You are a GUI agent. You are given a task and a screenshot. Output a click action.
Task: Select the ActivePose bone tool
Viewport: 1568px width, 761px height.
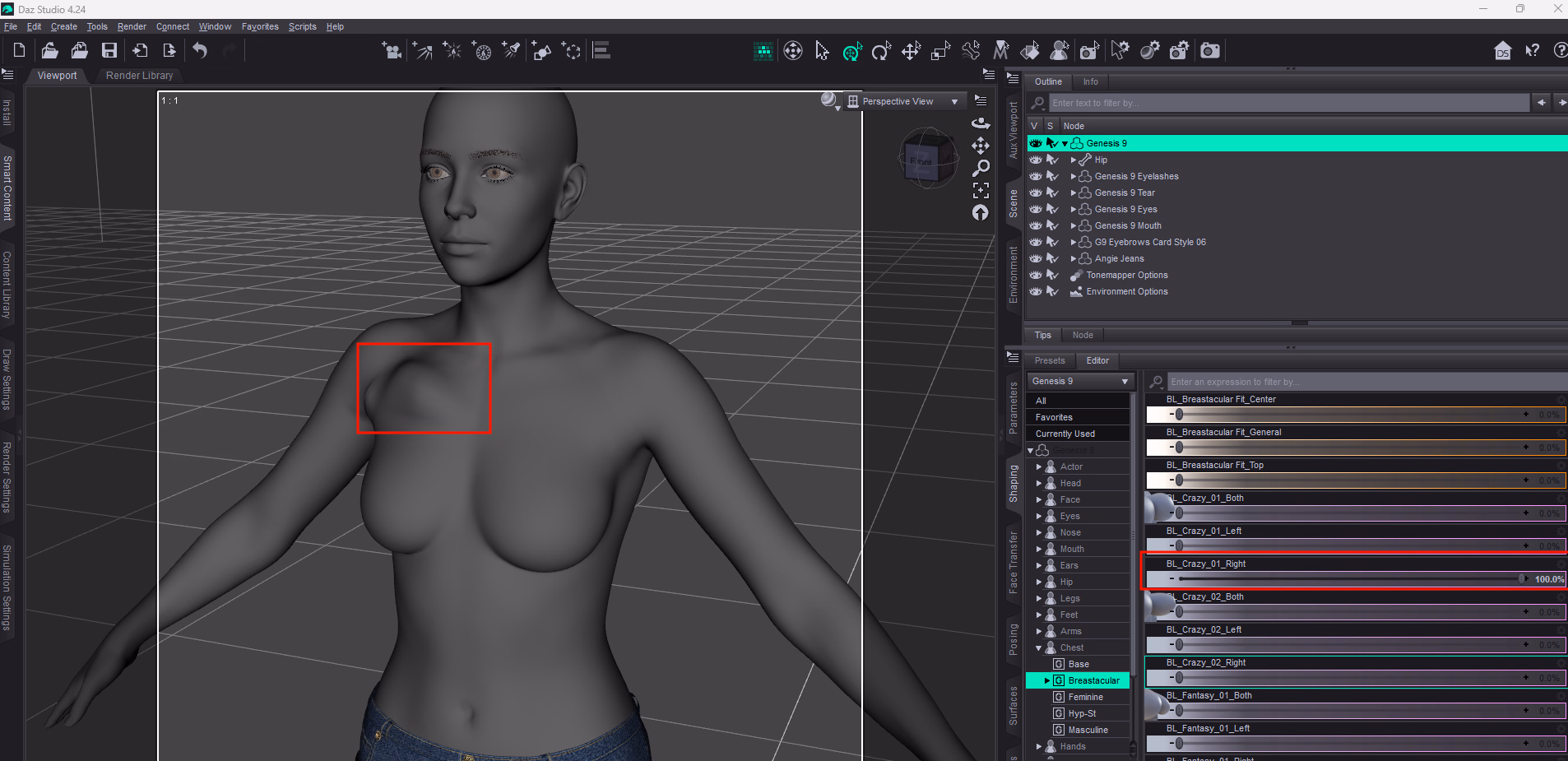coord(971,51)
